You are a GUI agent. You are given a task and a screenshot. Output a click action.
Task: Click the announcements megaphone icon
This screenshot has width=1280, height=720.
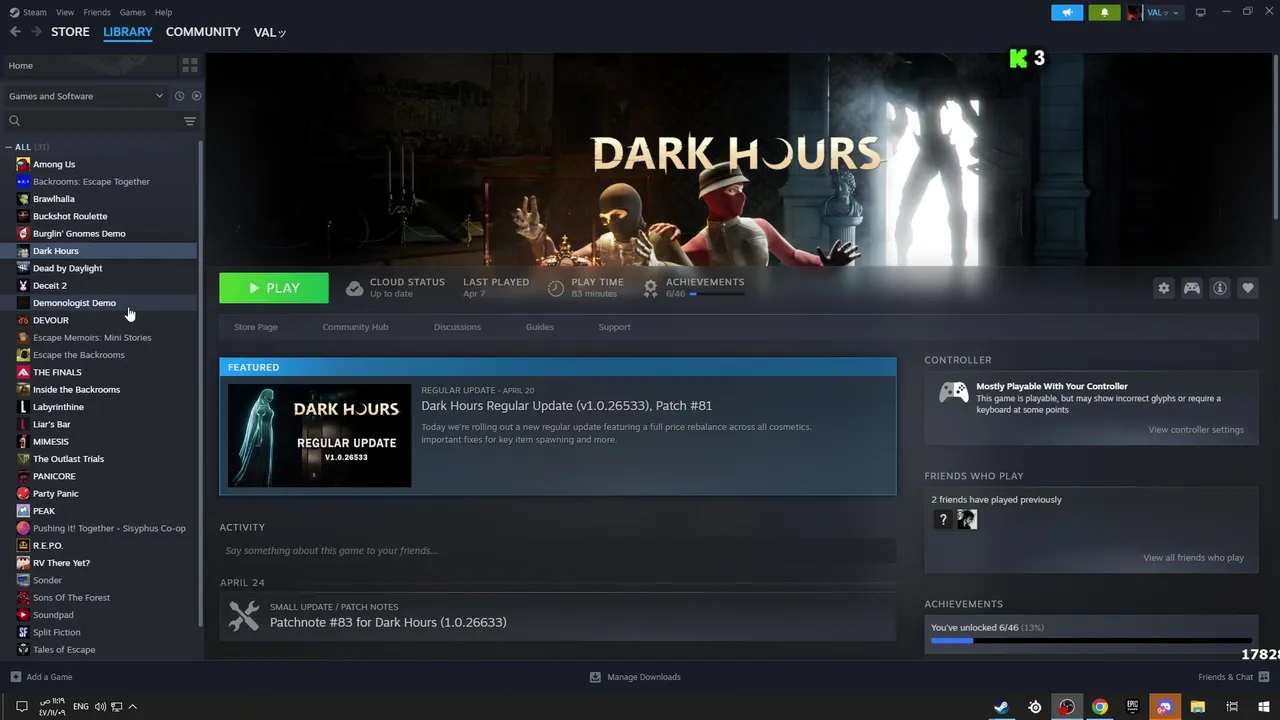coord(1067,12)
